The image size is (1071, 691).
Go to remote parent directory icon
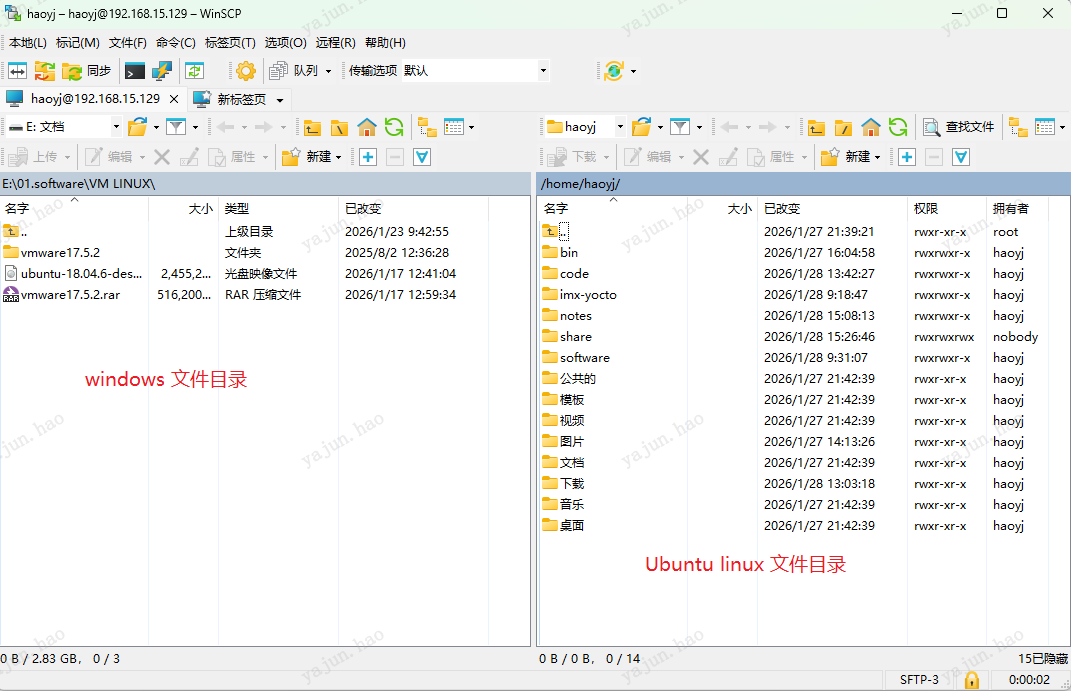pos(816,127)
